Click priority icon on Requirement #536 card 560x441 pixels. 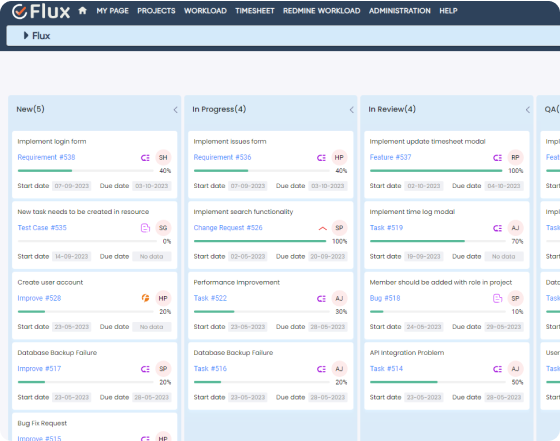[x=321, y=157]
